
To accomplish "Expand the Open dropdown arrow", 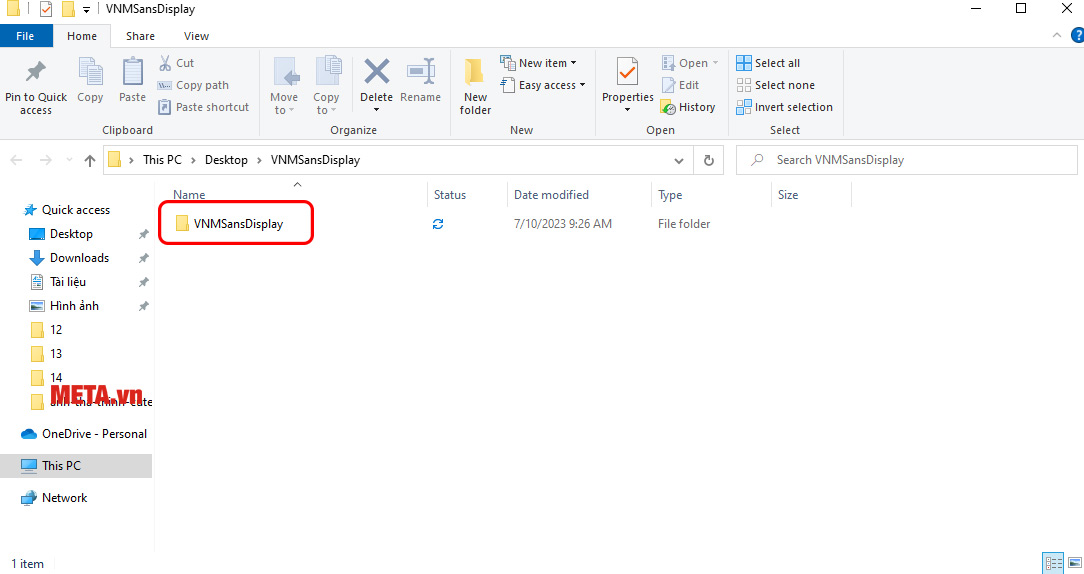I will click(x=716, y=63).
